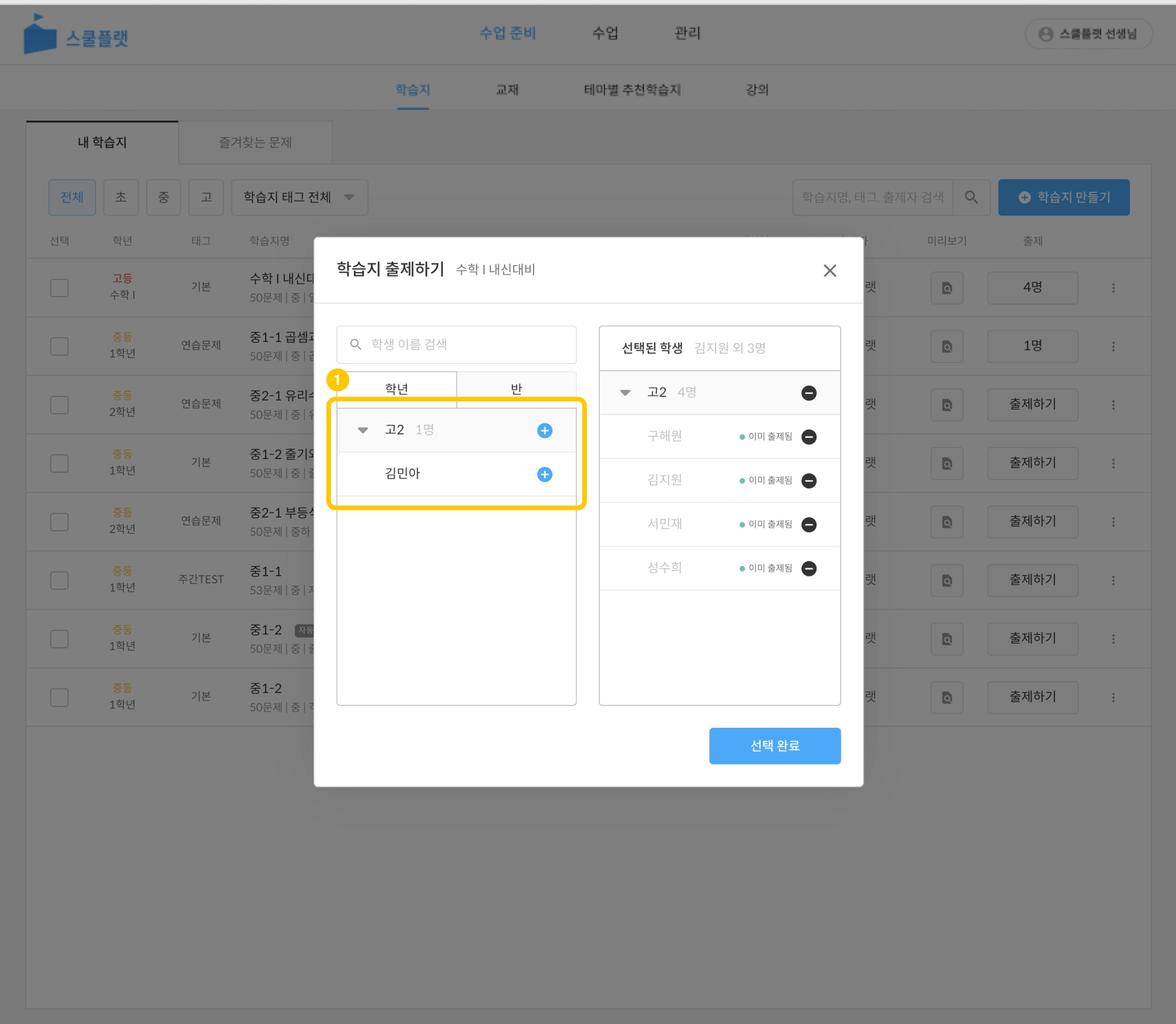Collapse the selected 고2 4명 group
Viewport: 1176px width, 1024px height.
625,393
